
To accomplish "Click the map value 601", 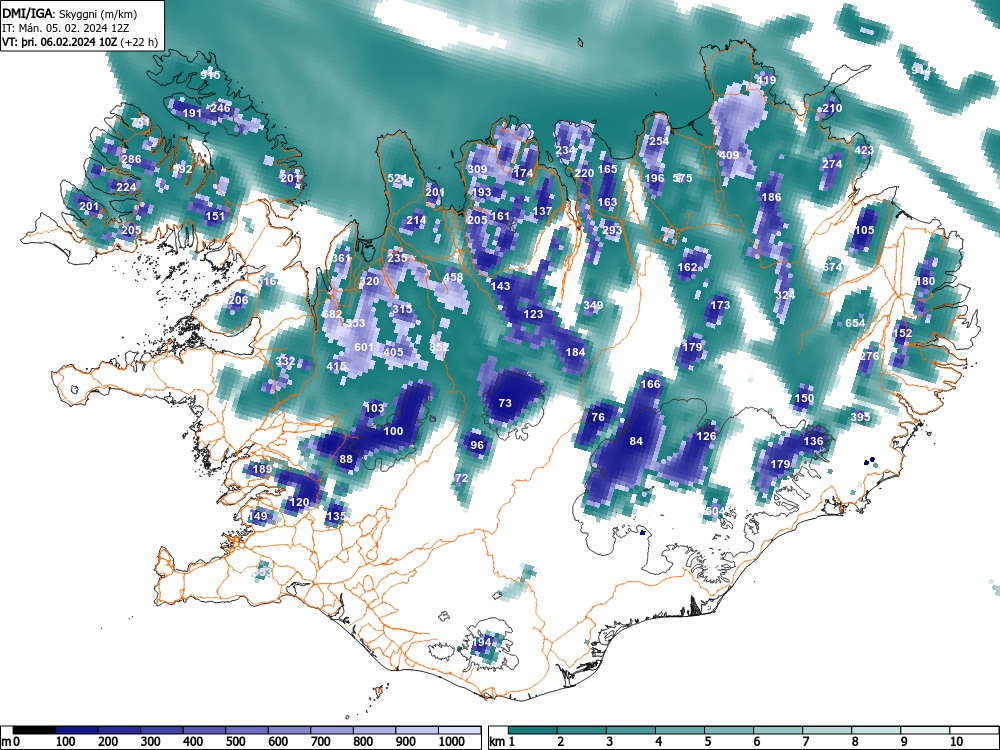I will (364, 348).
